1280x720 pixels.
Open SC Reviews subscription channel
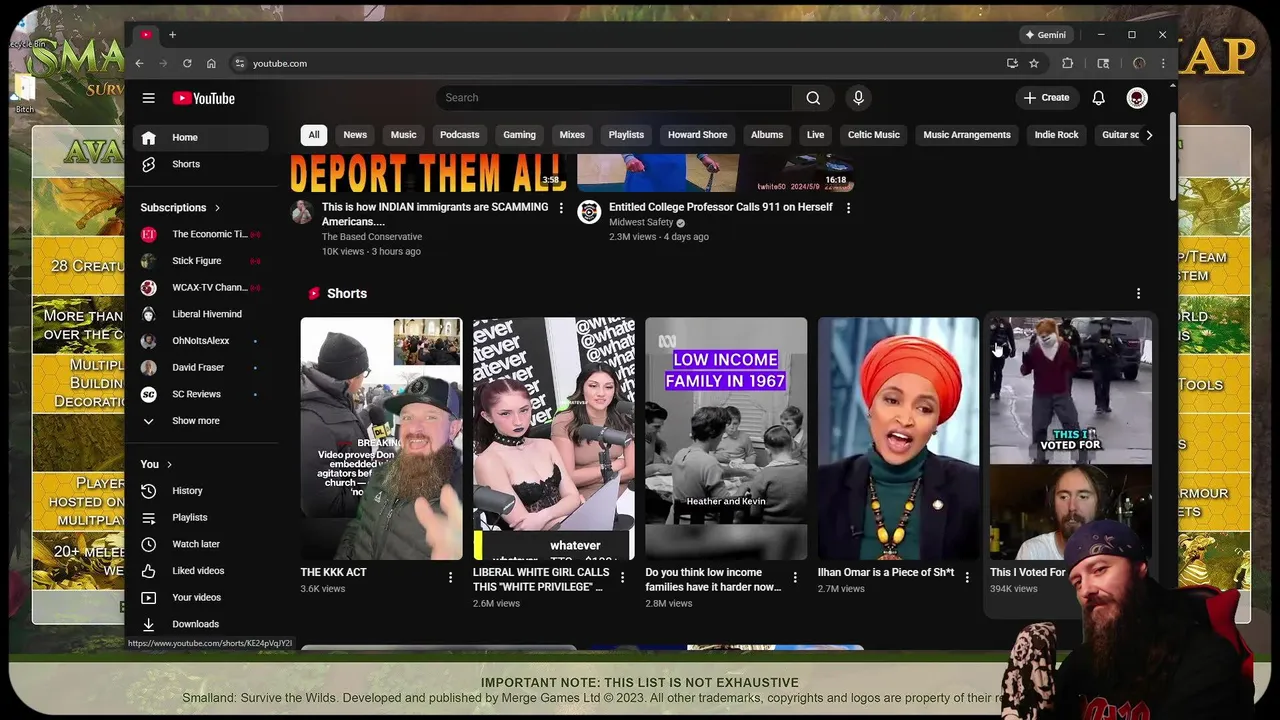pyautogui.click(x=201, y=394)
